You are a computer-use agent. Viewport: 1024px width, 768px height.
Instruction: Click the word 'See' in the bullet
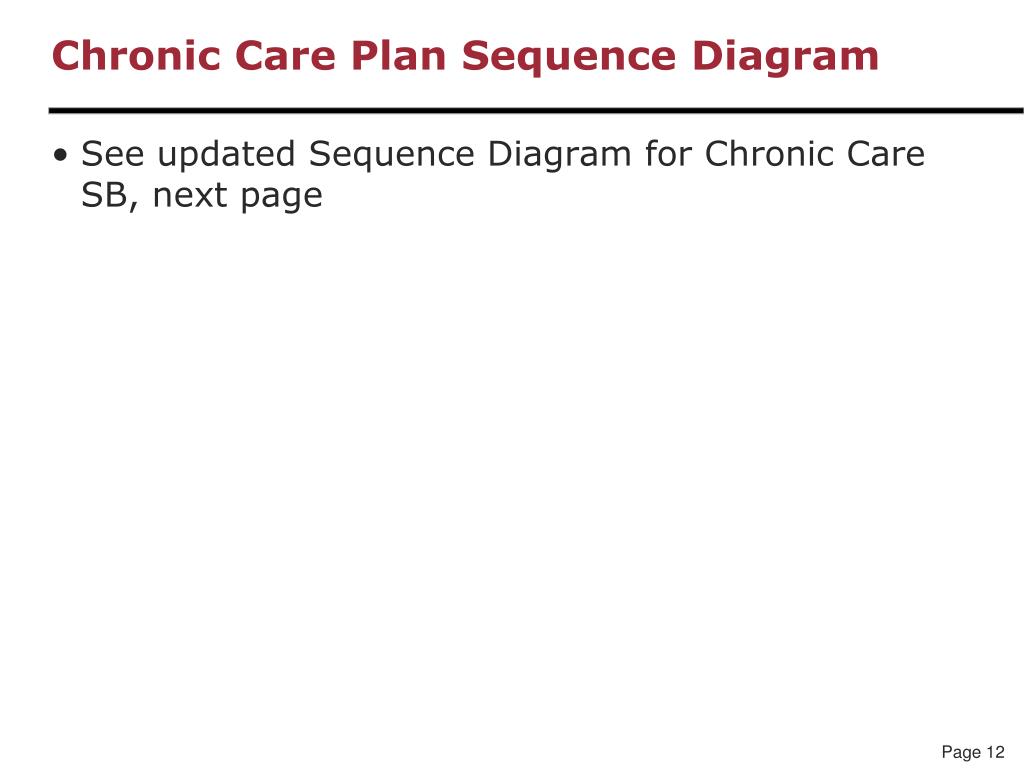pyautogui.click(x=112, y=154)
